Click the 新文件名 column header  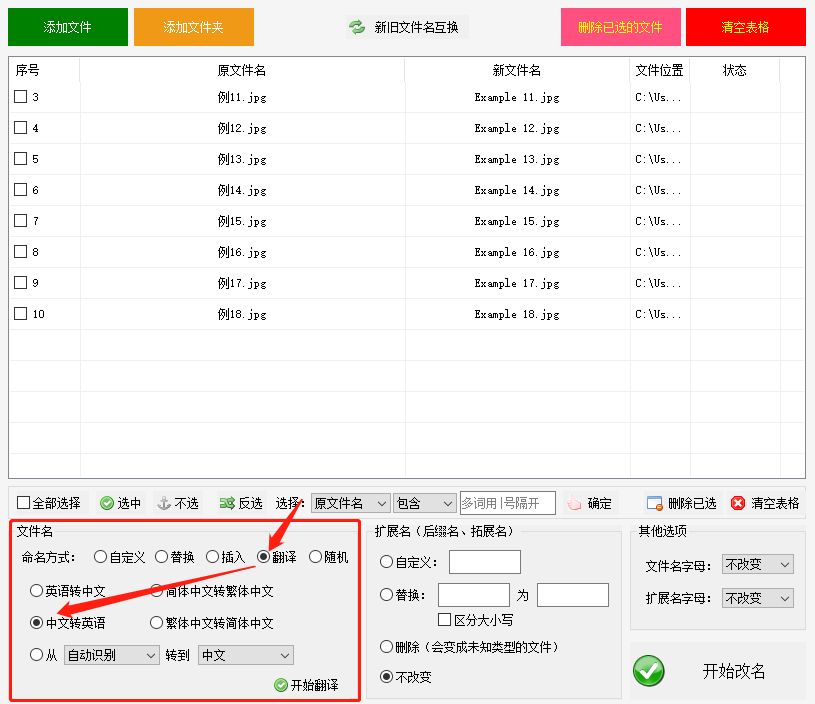tap(517, 70)
